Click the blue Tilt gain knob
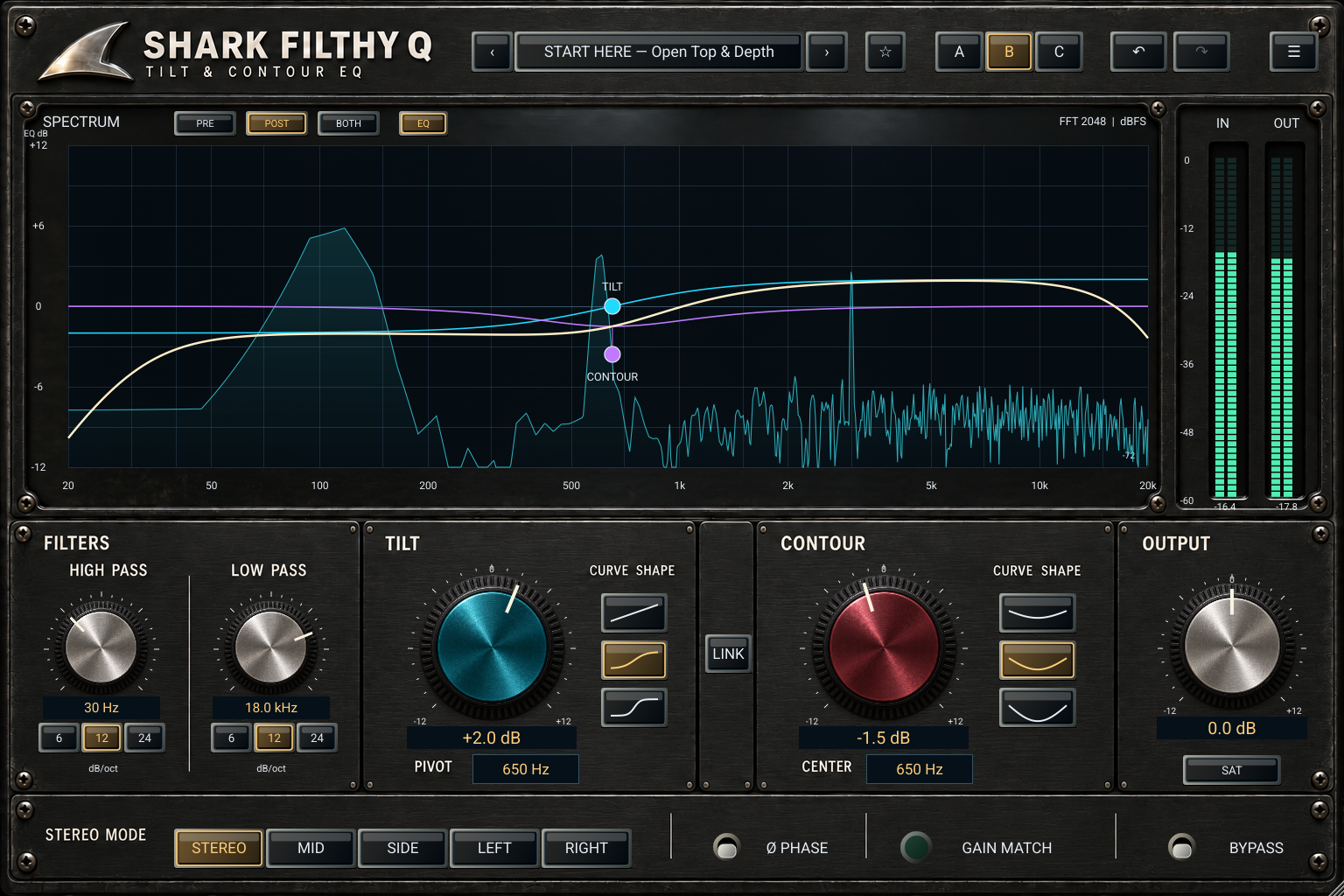This screenshot has width=1344, height=896. (492, 648)
